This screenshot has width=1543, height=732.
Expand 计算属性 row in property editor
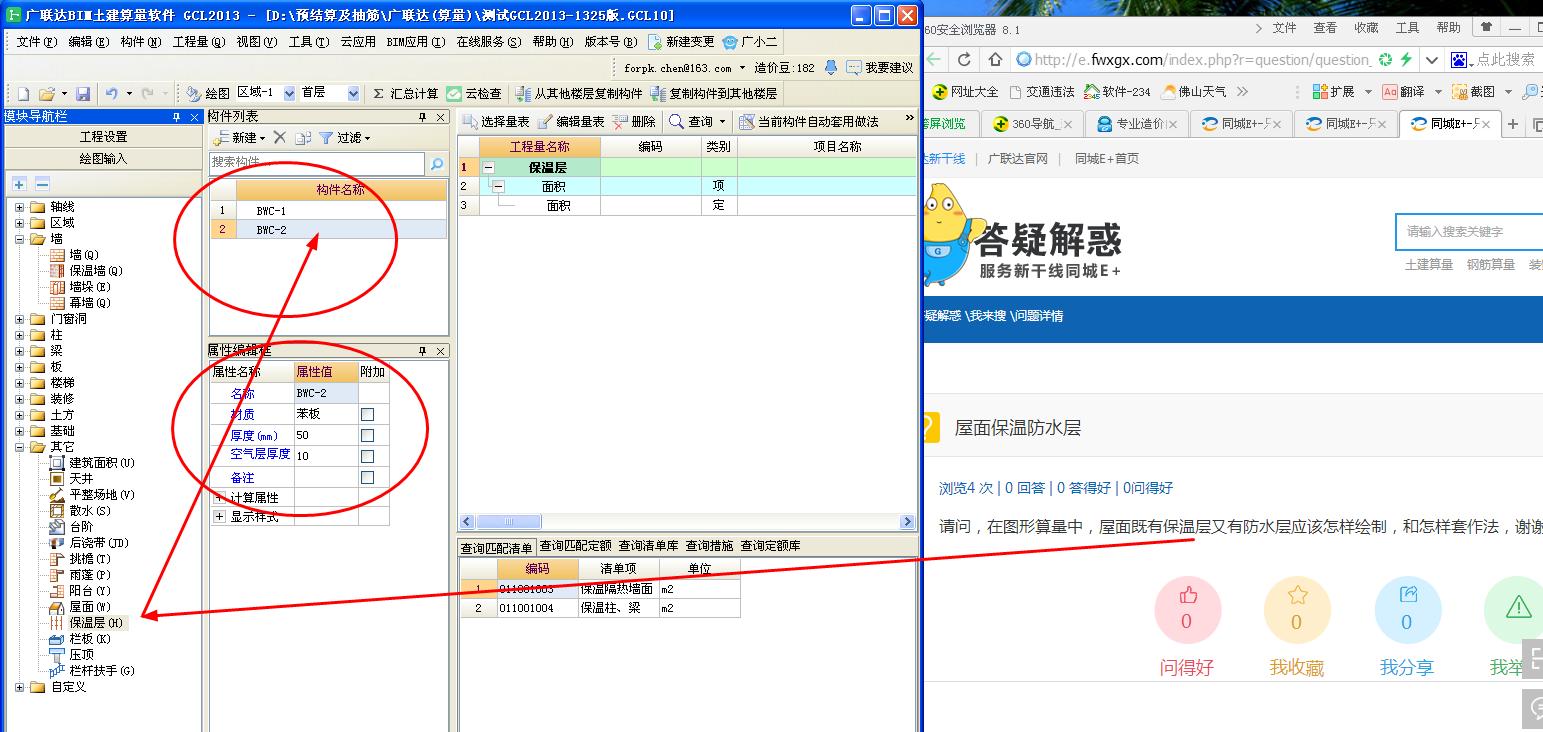point(219,497)
